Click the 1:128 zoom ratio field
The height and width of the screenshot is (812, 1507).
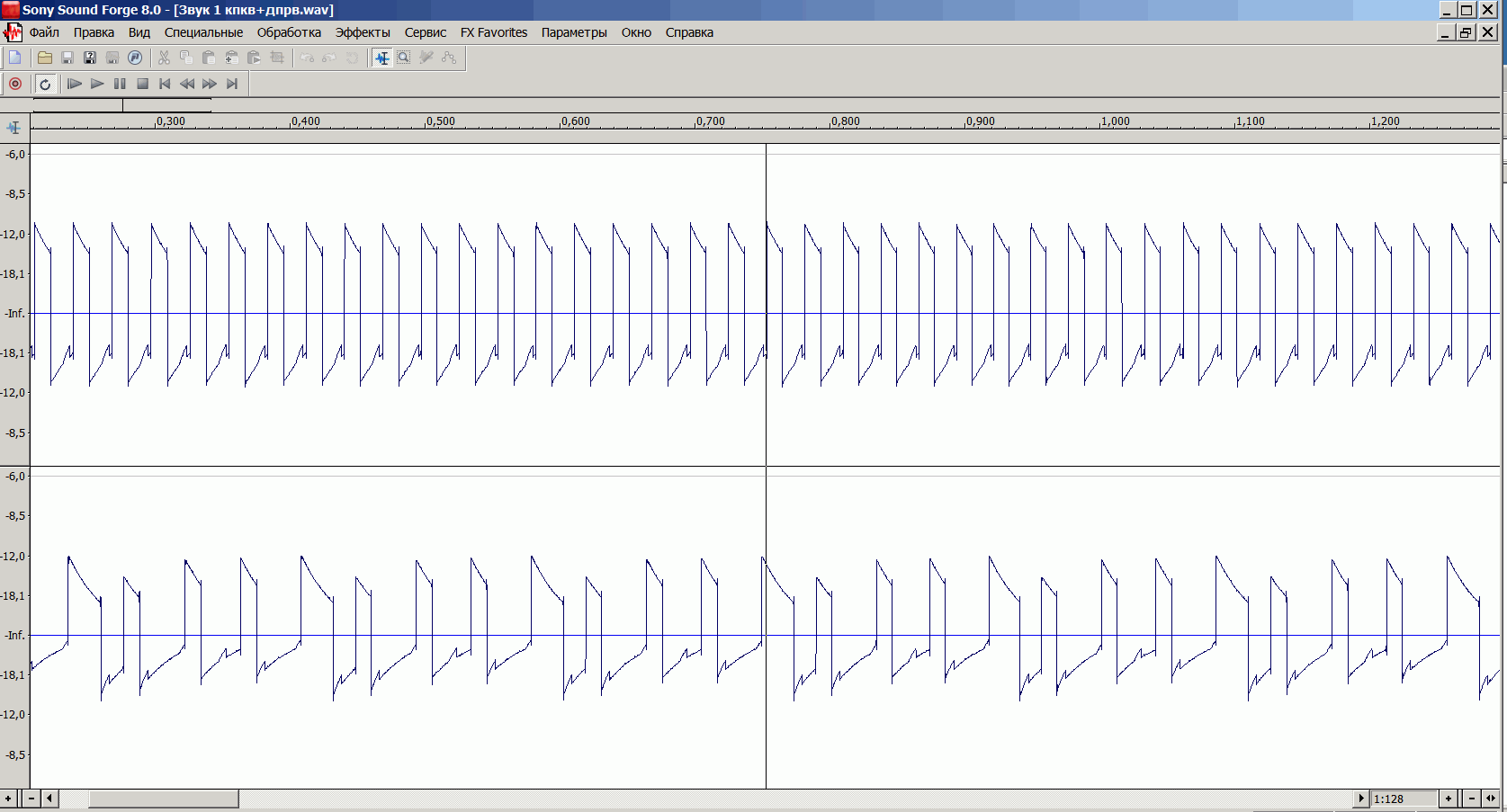coord(1404,799)
